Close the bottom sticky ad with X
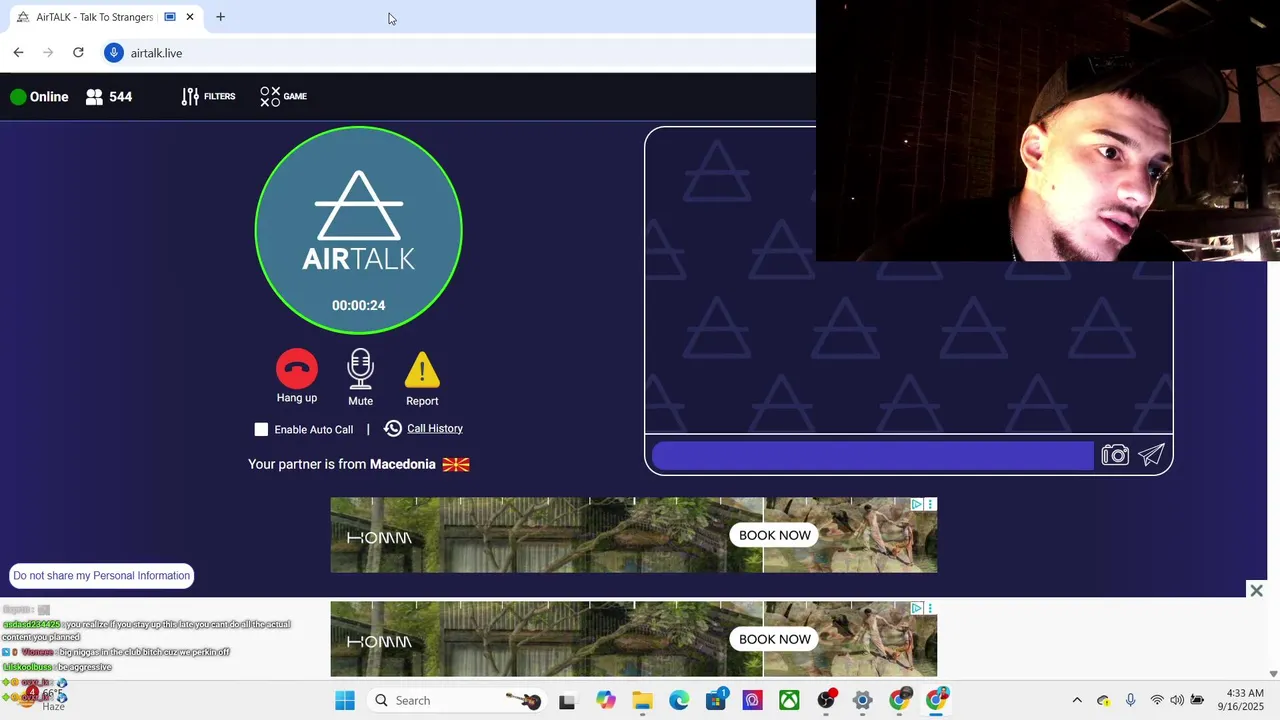The width and height of the screenshot is (1280, 720). click(1256, 591)
